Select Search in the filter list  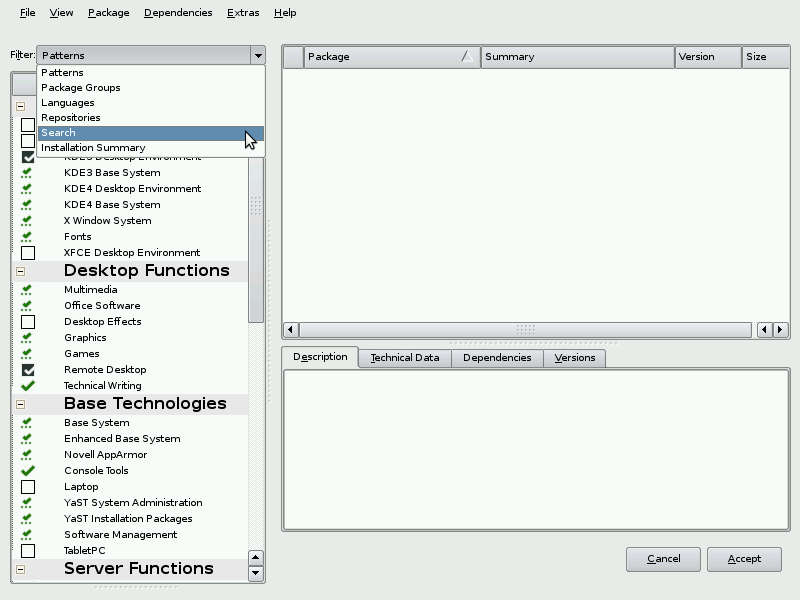coord(151,133)
